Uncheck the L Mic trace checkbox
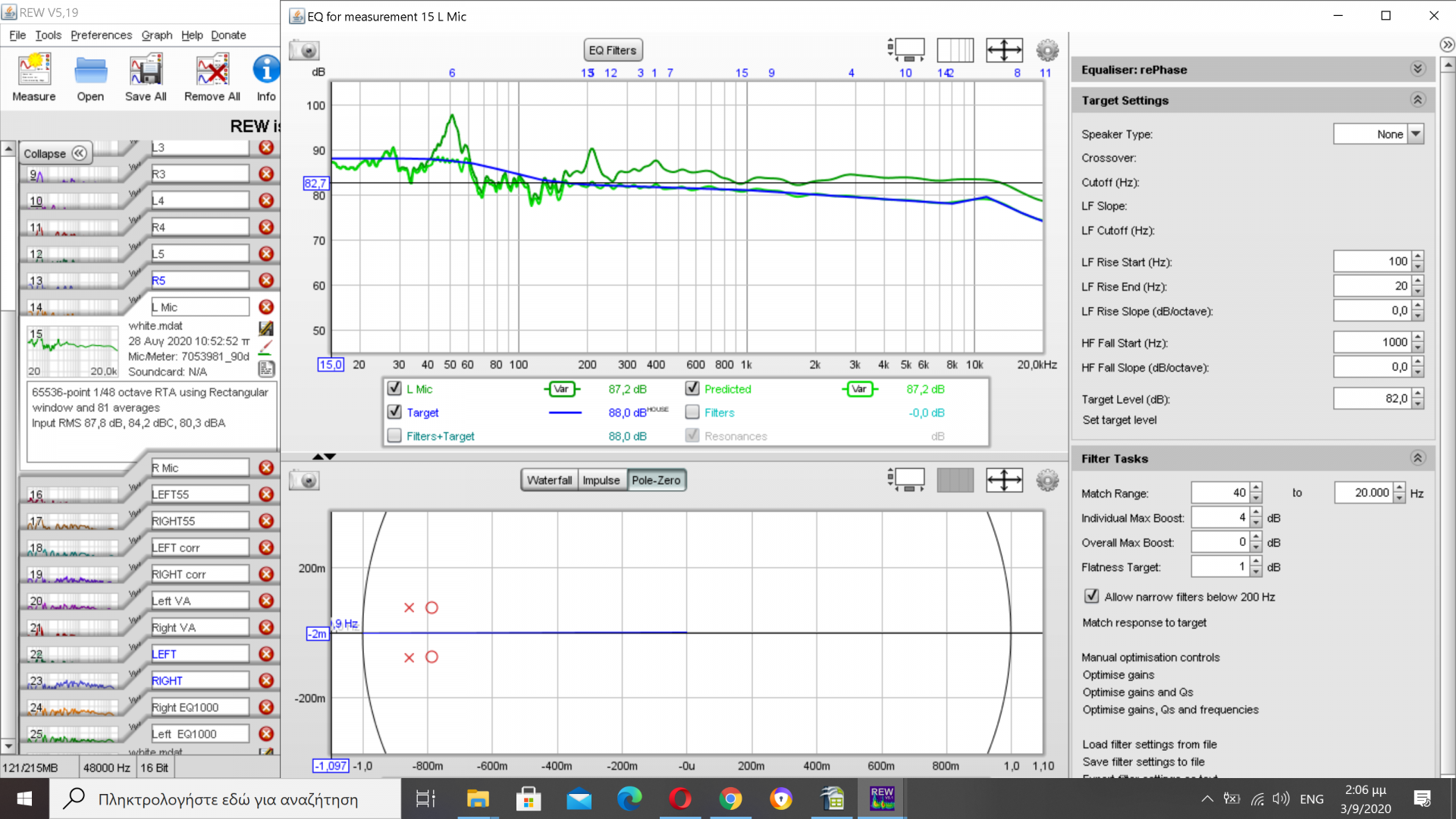Image resolution: width=1456 pixels, height=819 pixels. point(394,388)
